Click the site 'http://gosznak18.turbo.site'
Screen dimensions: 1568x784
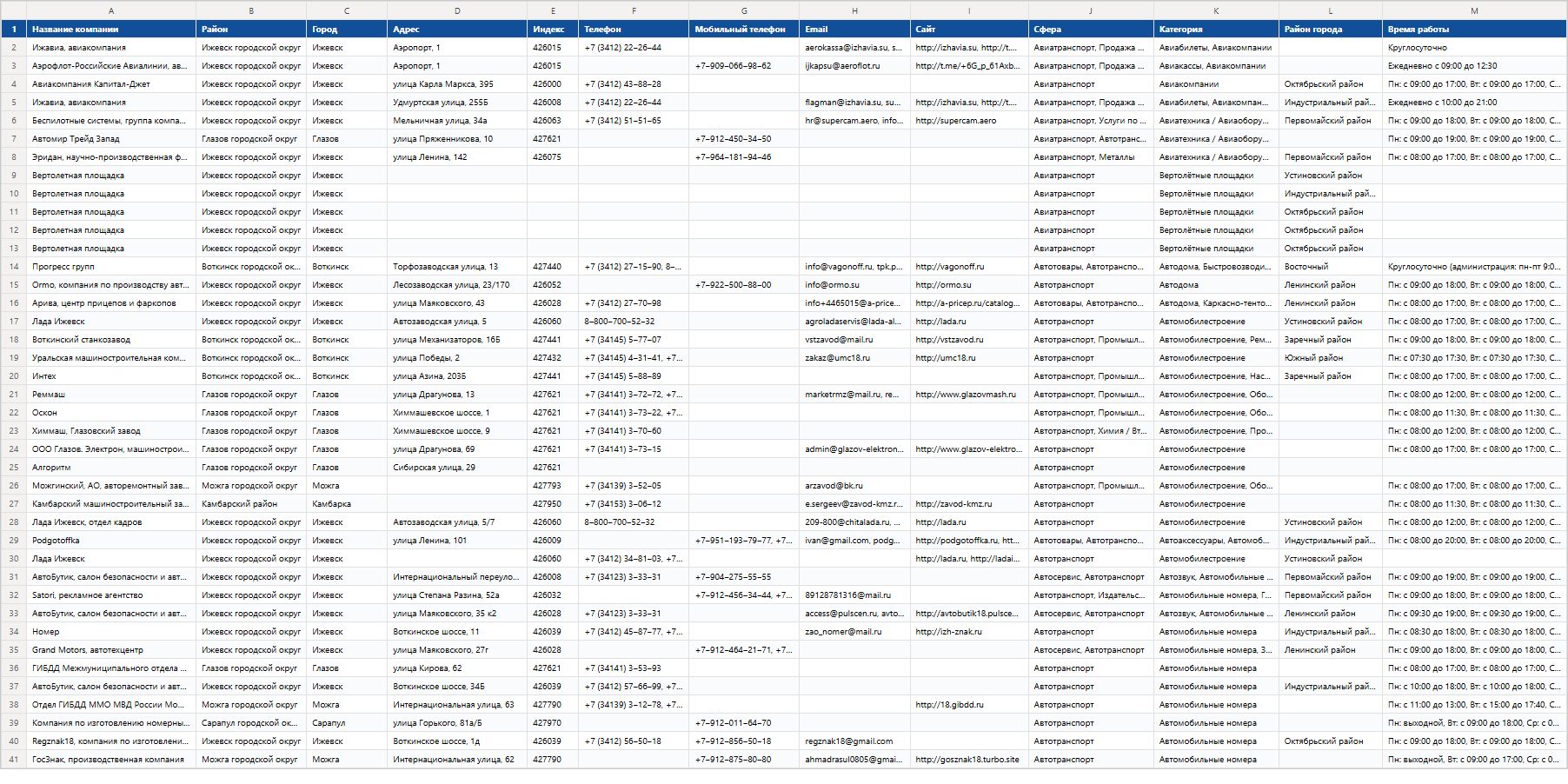click(969, 760)
